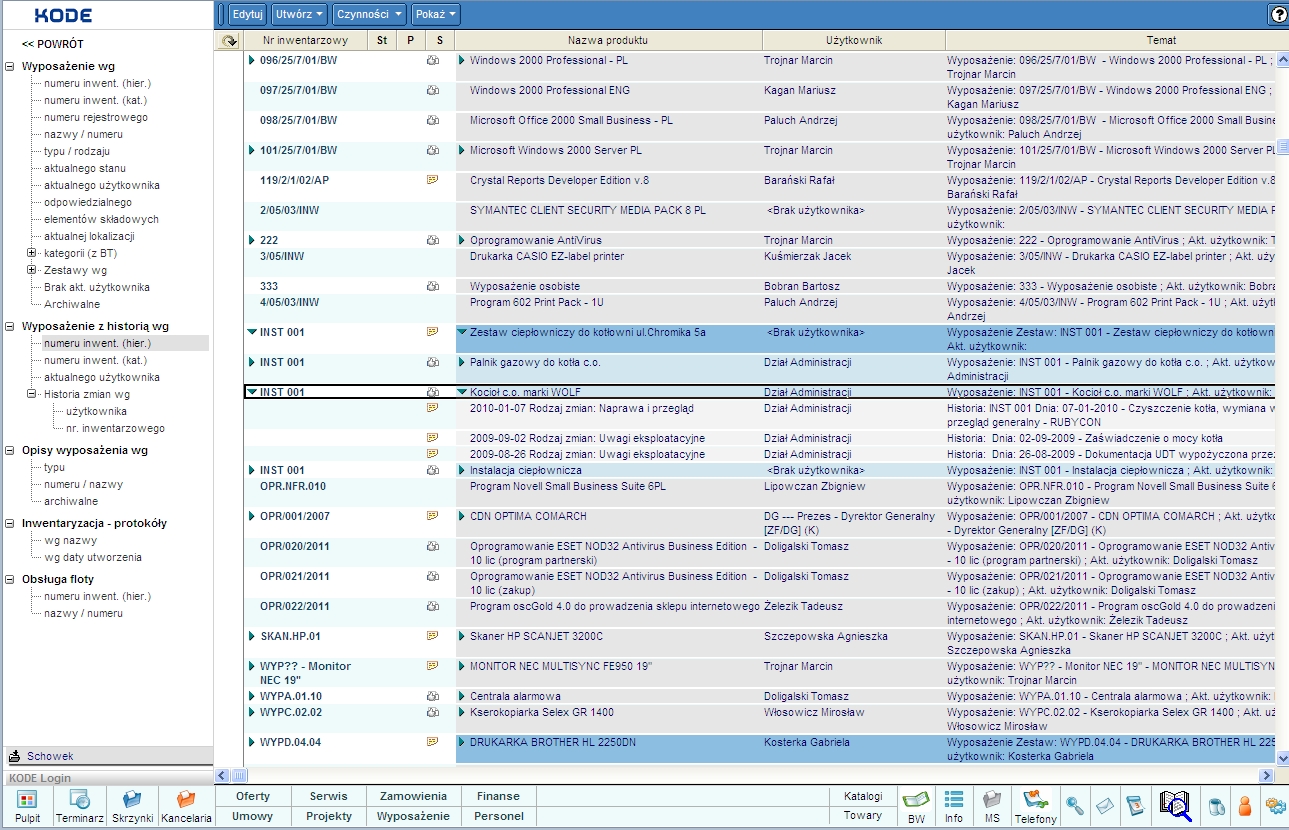Sort by Nazwa produktu column header
The width and height of the screenshot is (1289, 830).
pyautogui.click(x=608, y=41)
